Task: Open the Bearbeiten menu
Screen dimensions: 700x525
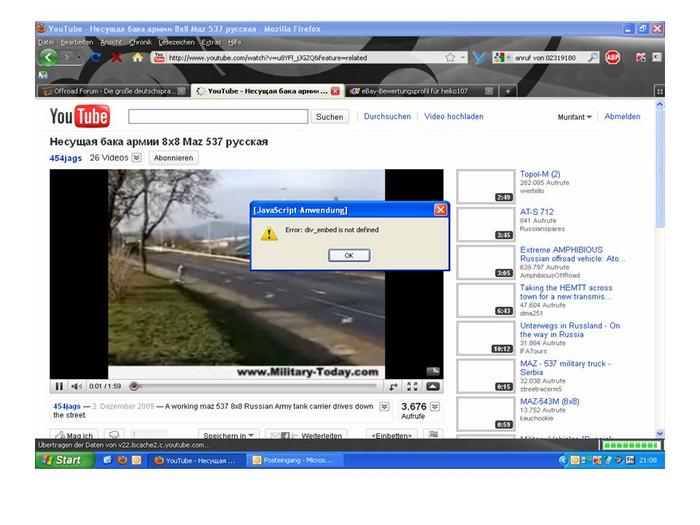Action: click(x=77, y=42)
